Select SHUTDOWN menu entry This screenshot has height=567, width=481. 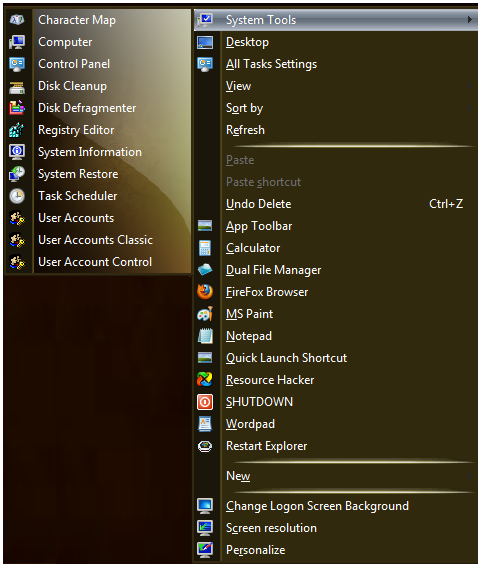tap(336, 402)
